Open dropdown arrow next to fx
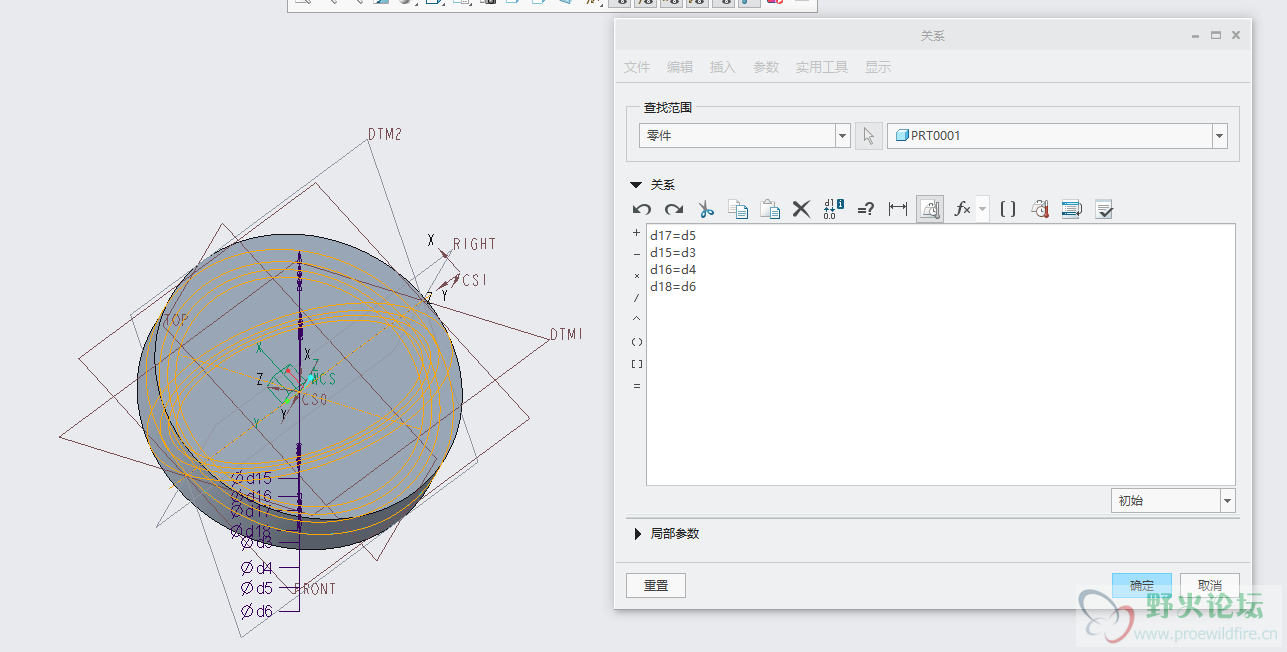The height and width of the screenshot is (652, 1287). point(982,209)
